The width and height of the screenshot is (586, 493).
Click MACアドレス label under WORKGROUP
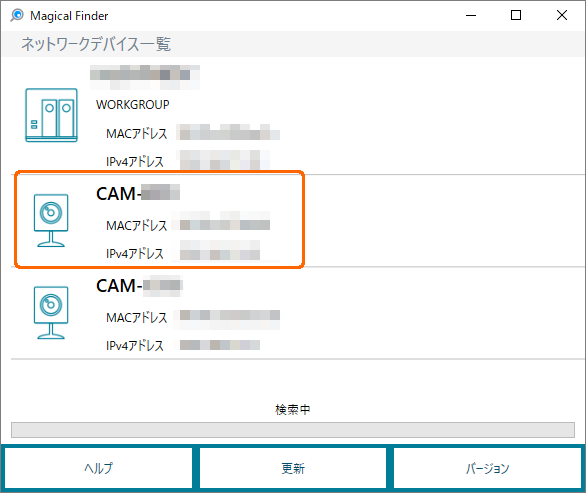pos(136,133)
